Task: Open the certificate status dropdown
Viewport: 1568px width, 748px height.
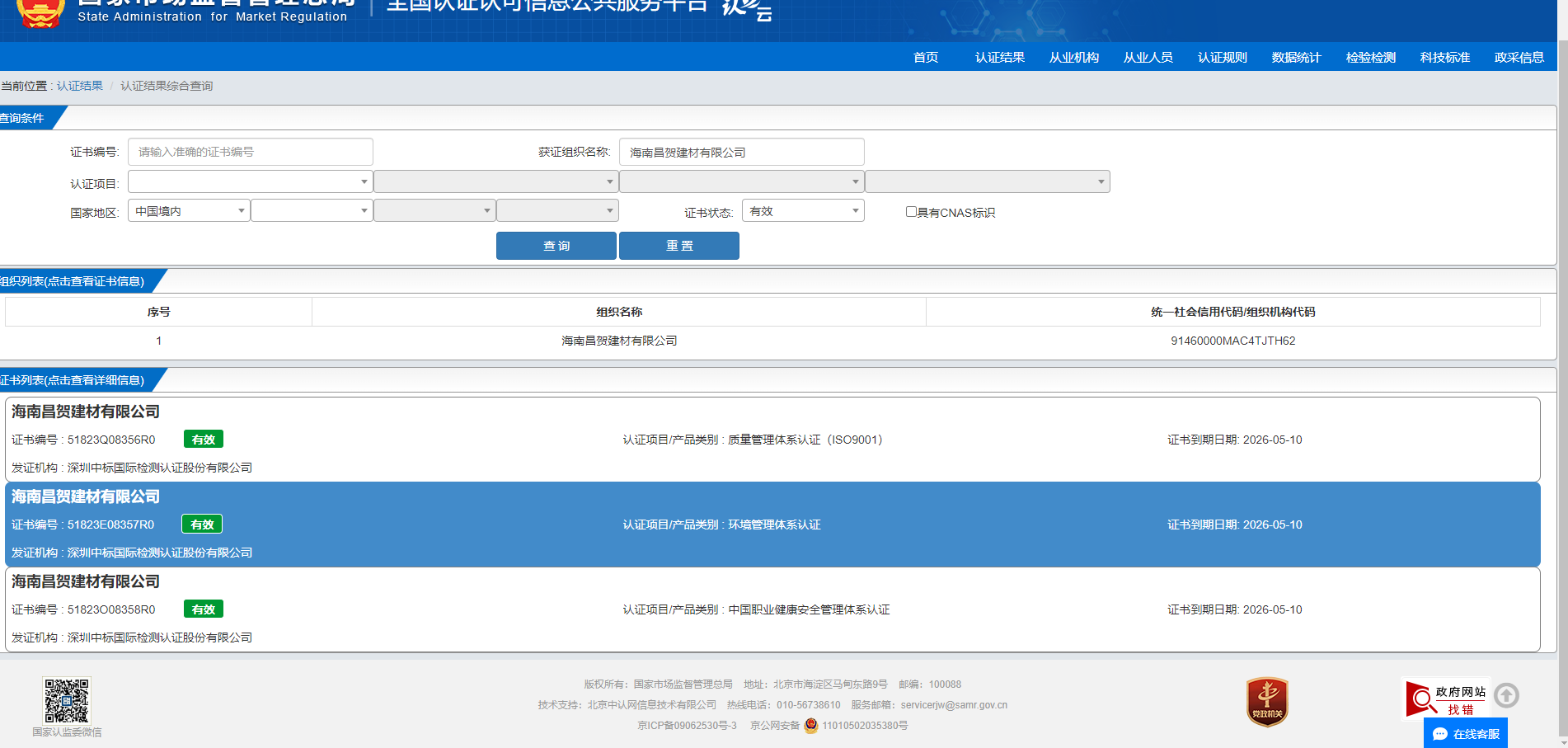Action: 802,211
